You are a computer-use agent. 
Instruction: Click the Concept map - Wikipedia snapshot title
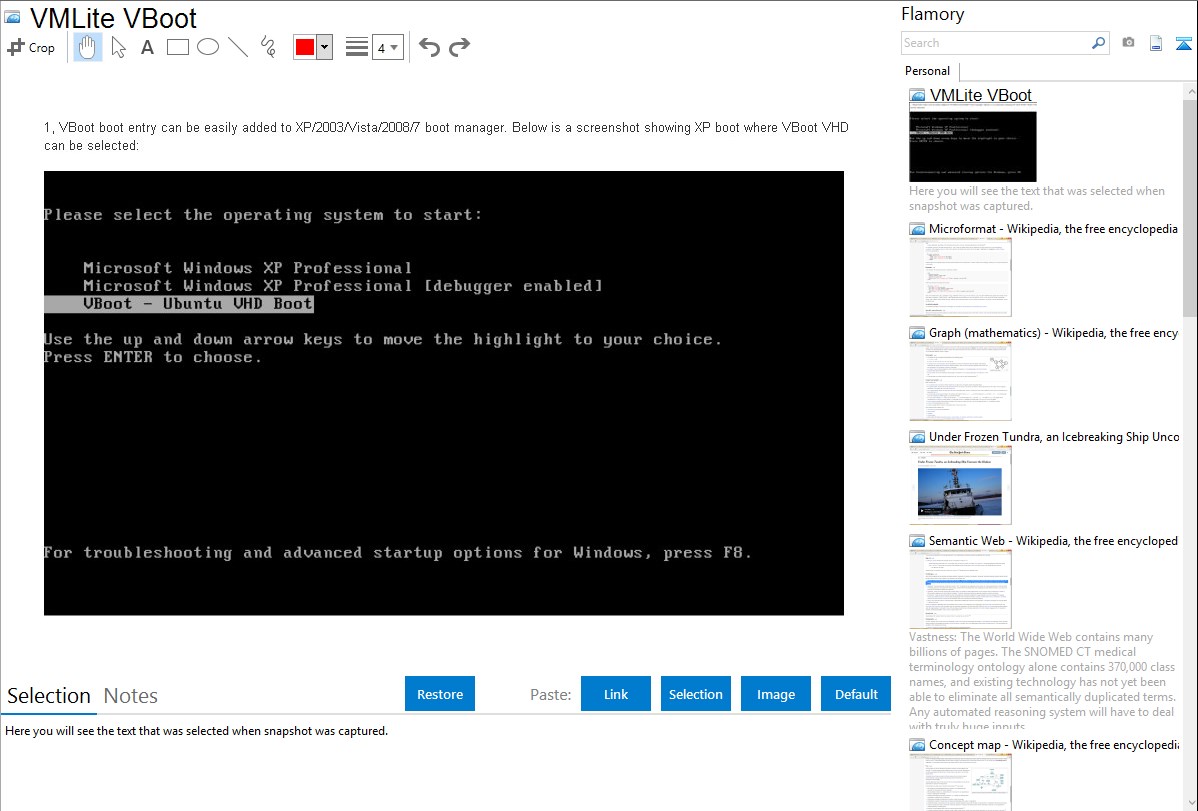[x=1053, y=744]
